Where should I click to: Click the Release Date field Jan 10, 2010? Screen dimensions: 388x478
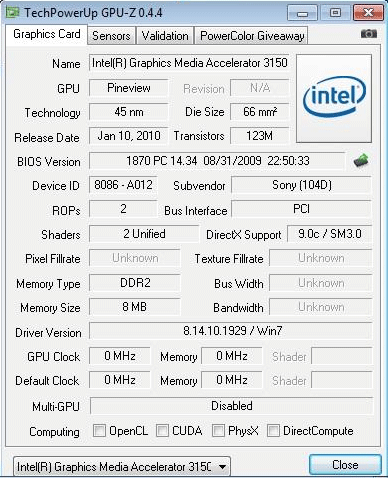click(x=129, y=136)
